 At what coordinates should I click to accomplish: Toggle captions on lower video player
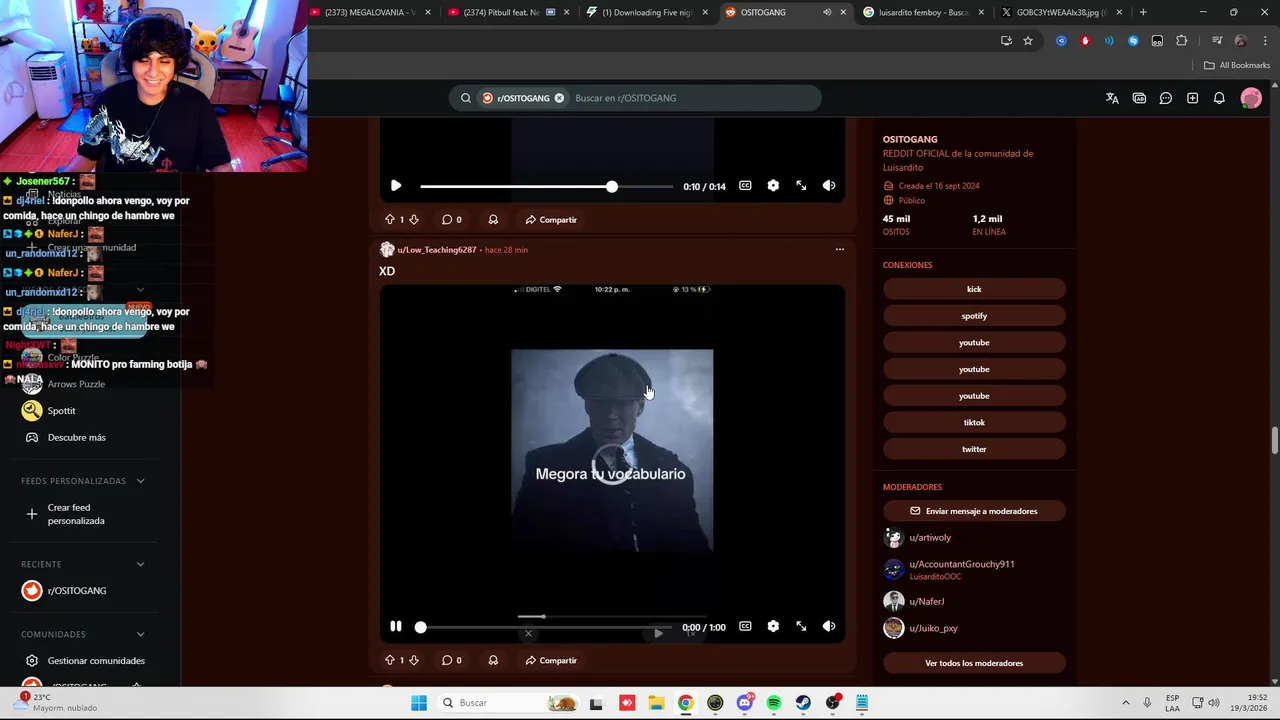[x=745, y=627]
